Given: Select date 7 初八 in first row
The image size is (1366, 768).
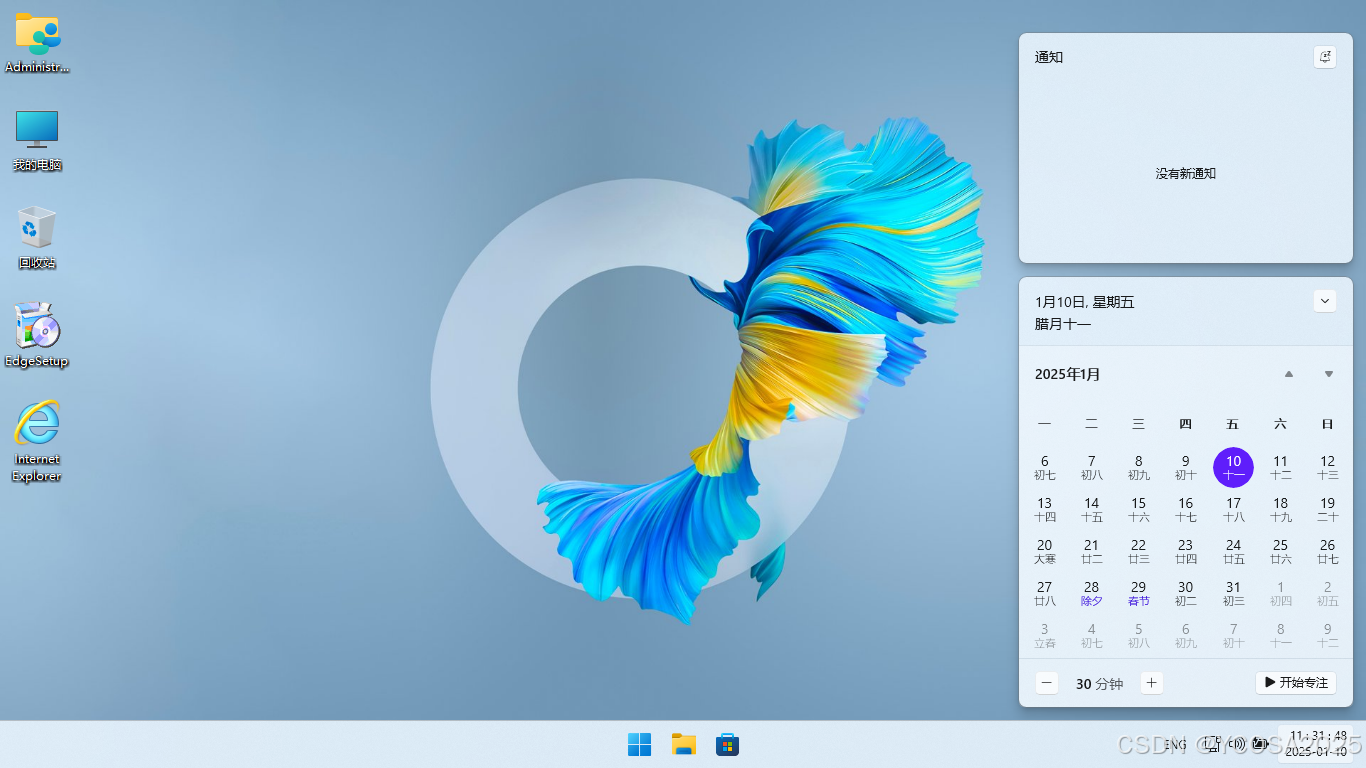Looking at the screenshot, I should tap(1091, 467).
